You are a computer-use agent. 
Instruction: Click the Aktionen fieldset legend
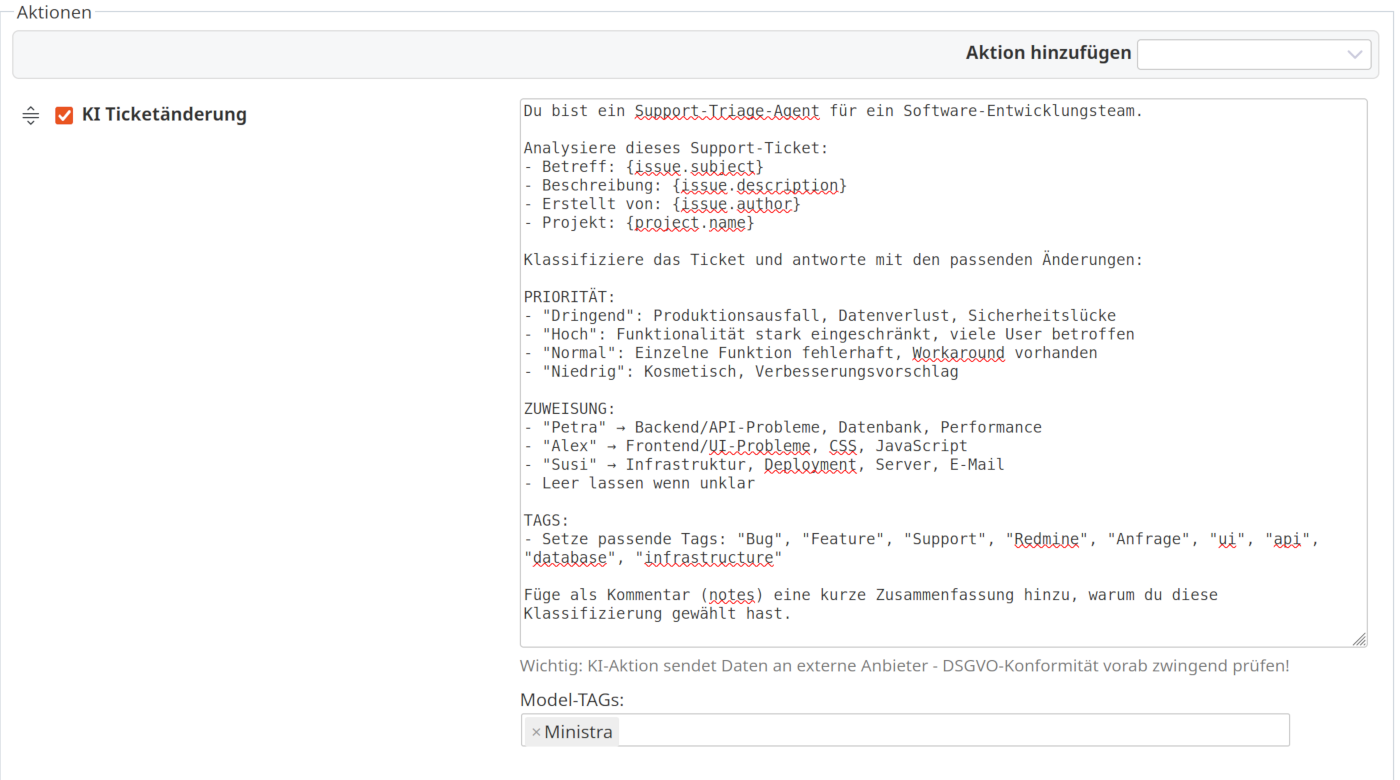[x=54, y=12]
